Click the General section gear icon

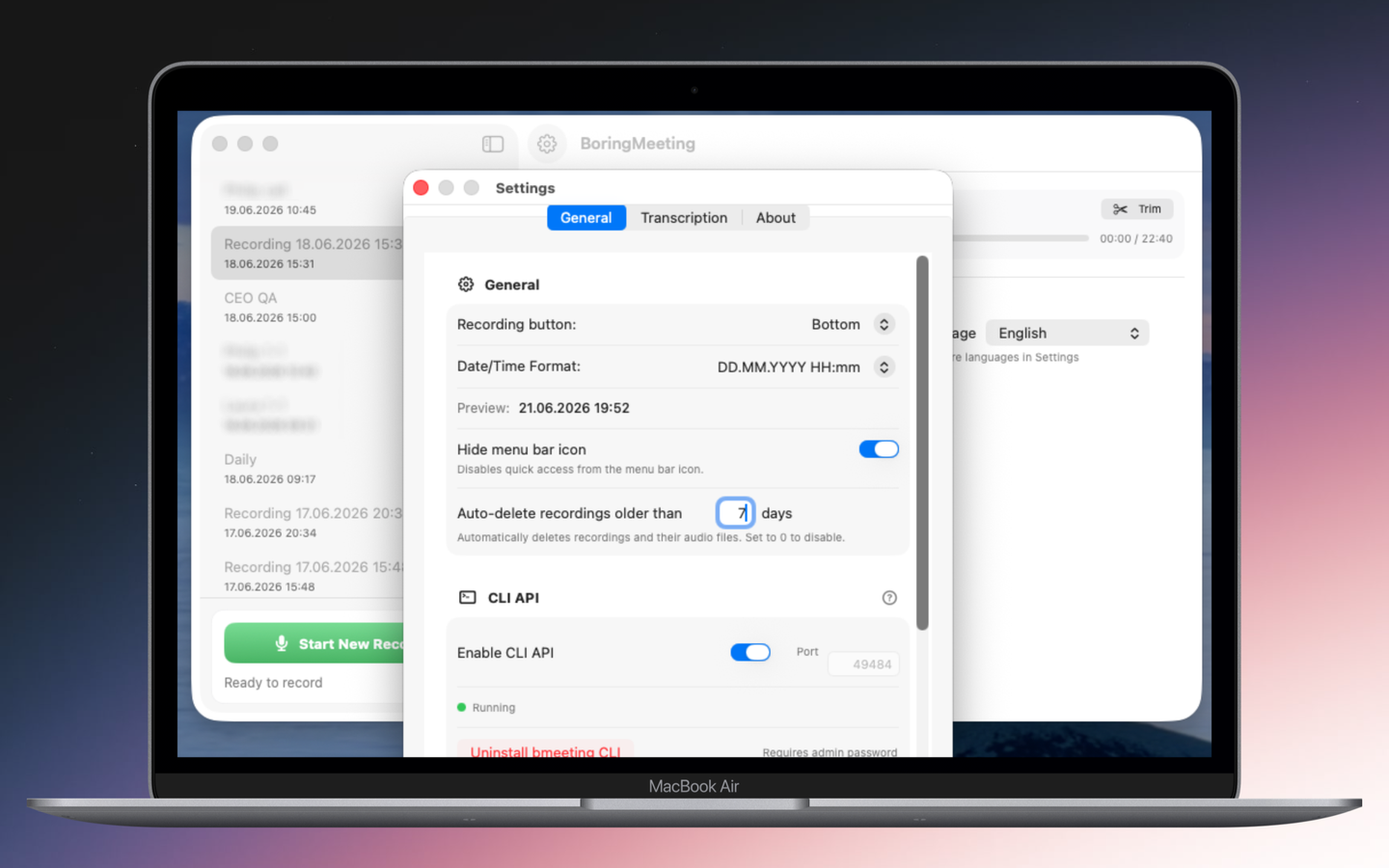click(466, 285)
